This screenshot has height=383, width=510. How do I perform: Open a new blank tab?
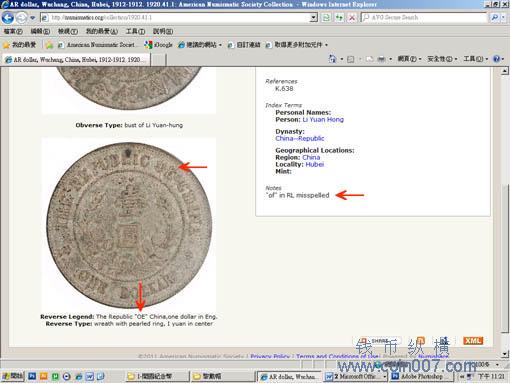point(159,60)
